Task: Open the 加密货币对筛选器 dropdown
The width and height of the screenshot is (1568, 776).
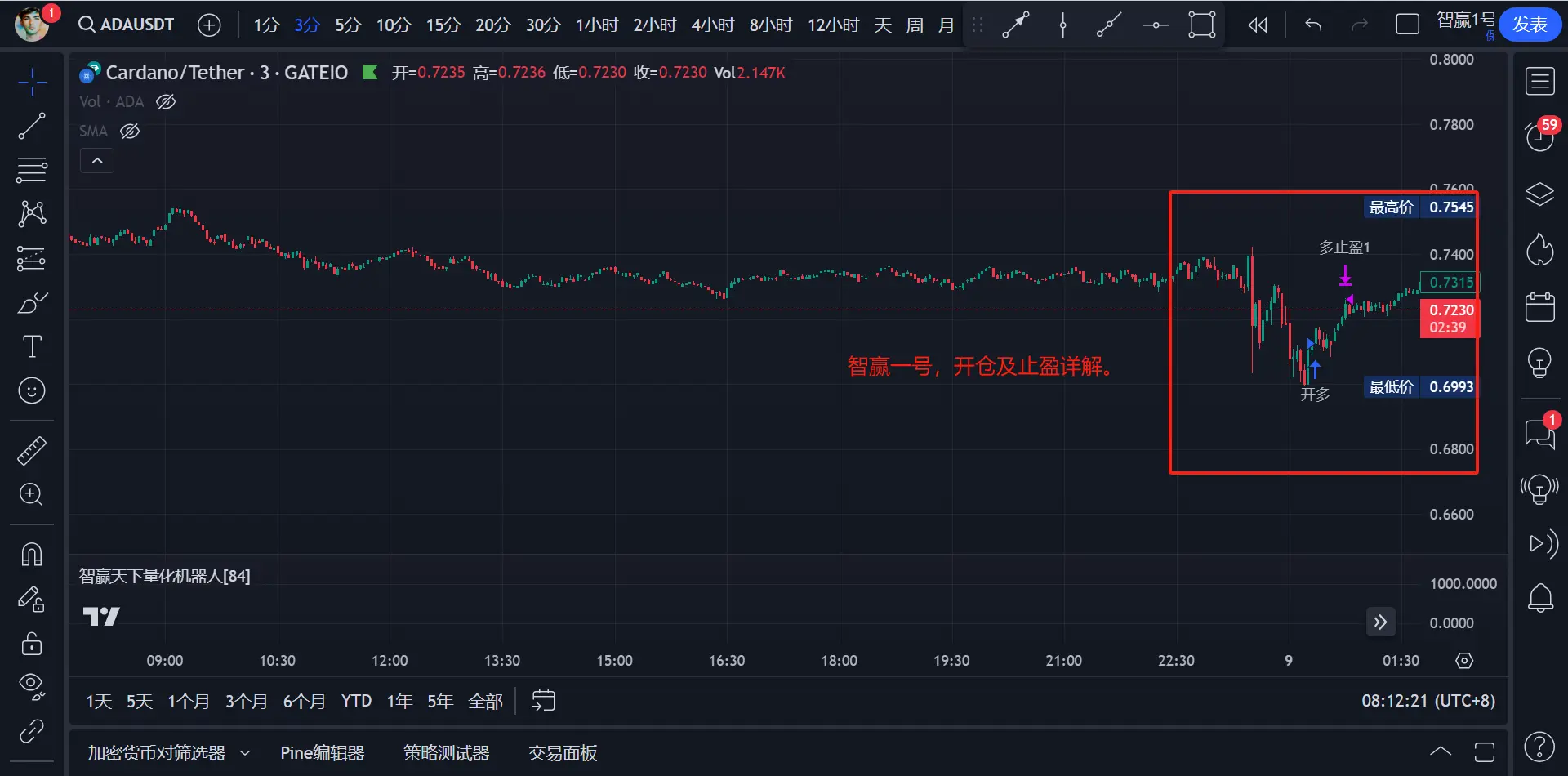Action: tap(169, 753)
